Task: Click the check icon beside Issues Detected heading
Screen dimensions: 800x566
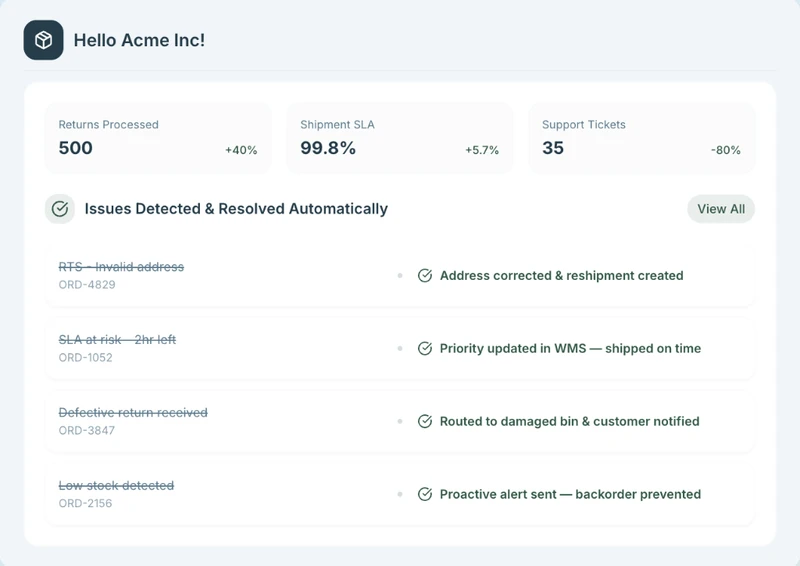Action: tap(60, 209)
